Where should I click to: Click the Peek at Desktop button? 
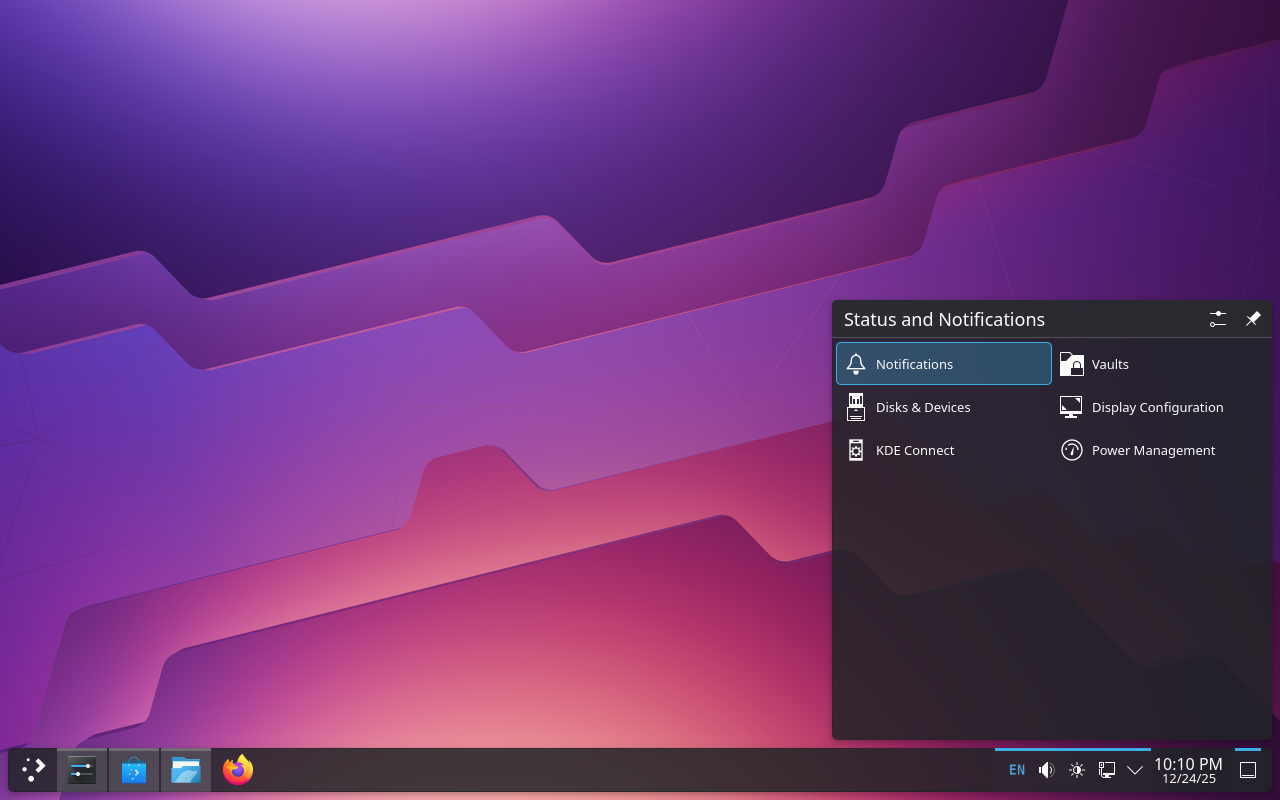(x=1248, y=770)
